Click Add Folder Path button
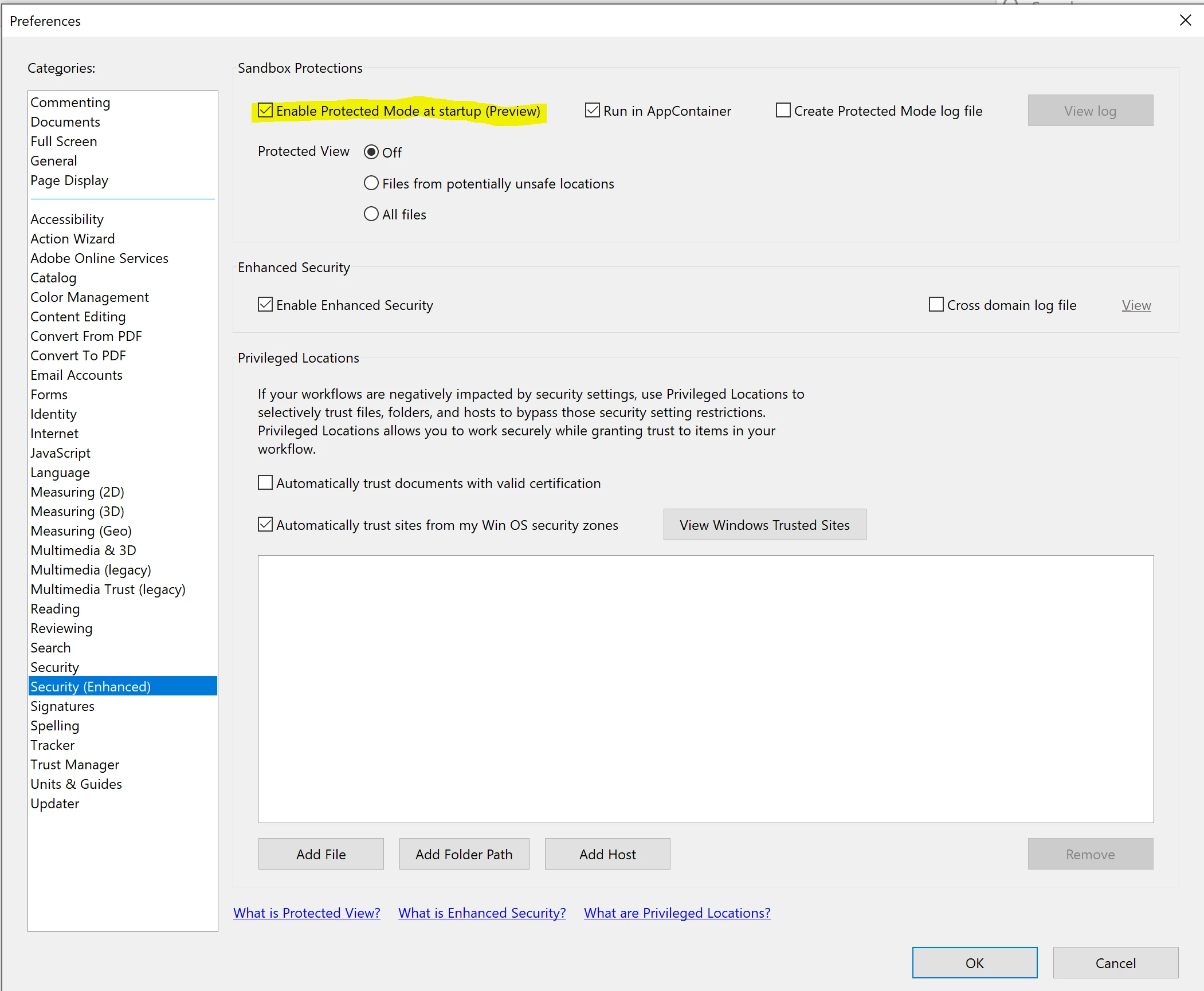 tap(464, 854)
